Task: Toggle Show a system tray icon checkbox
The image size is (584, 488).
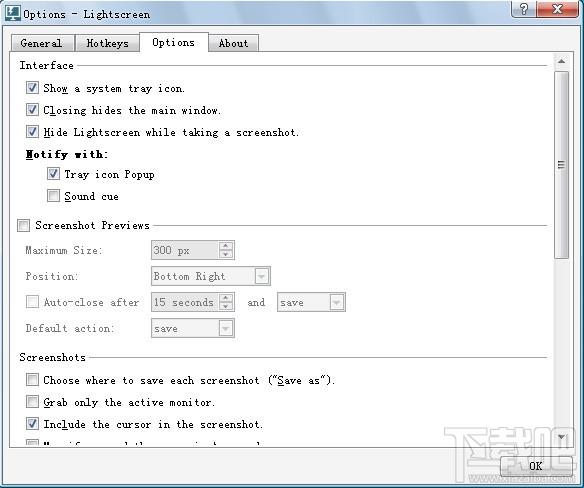Action: pyautogui.click(x=32, y=88)
